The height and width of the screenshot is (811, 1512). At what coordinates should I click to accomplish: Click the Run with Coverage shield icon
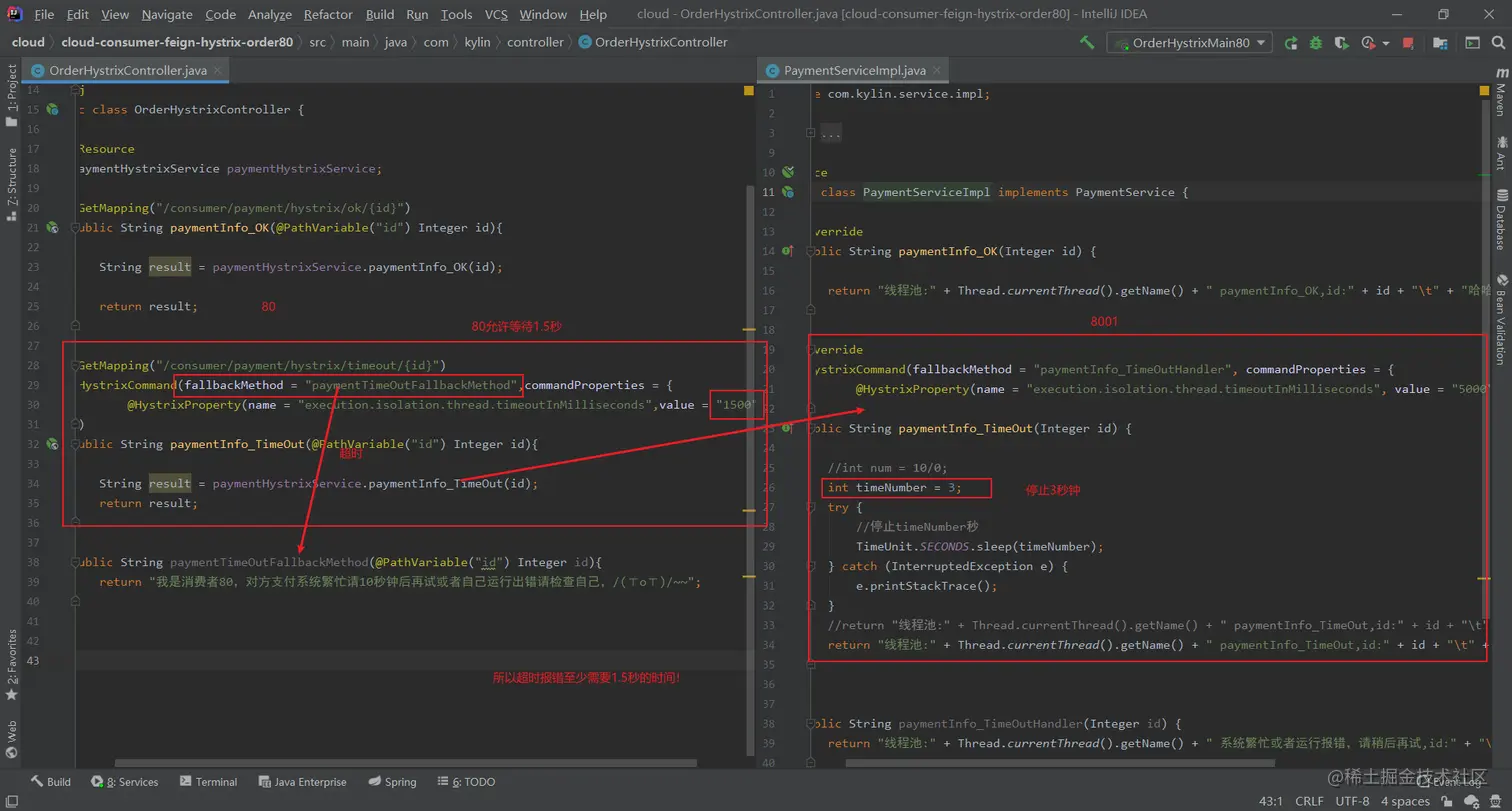tap(1341, 43)
